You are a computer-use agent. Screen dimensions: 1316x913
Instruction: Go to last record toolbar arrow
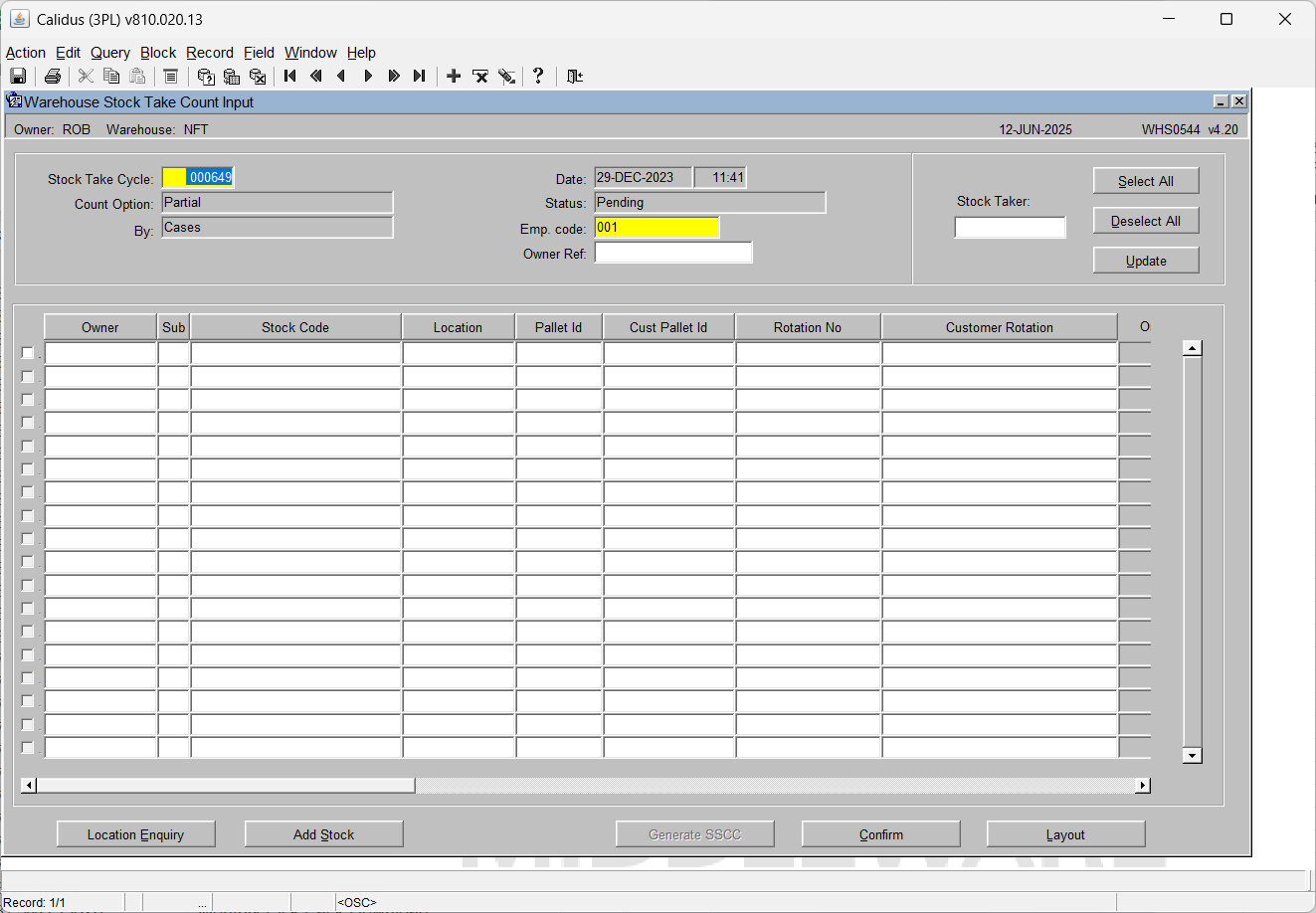point(420,76)
